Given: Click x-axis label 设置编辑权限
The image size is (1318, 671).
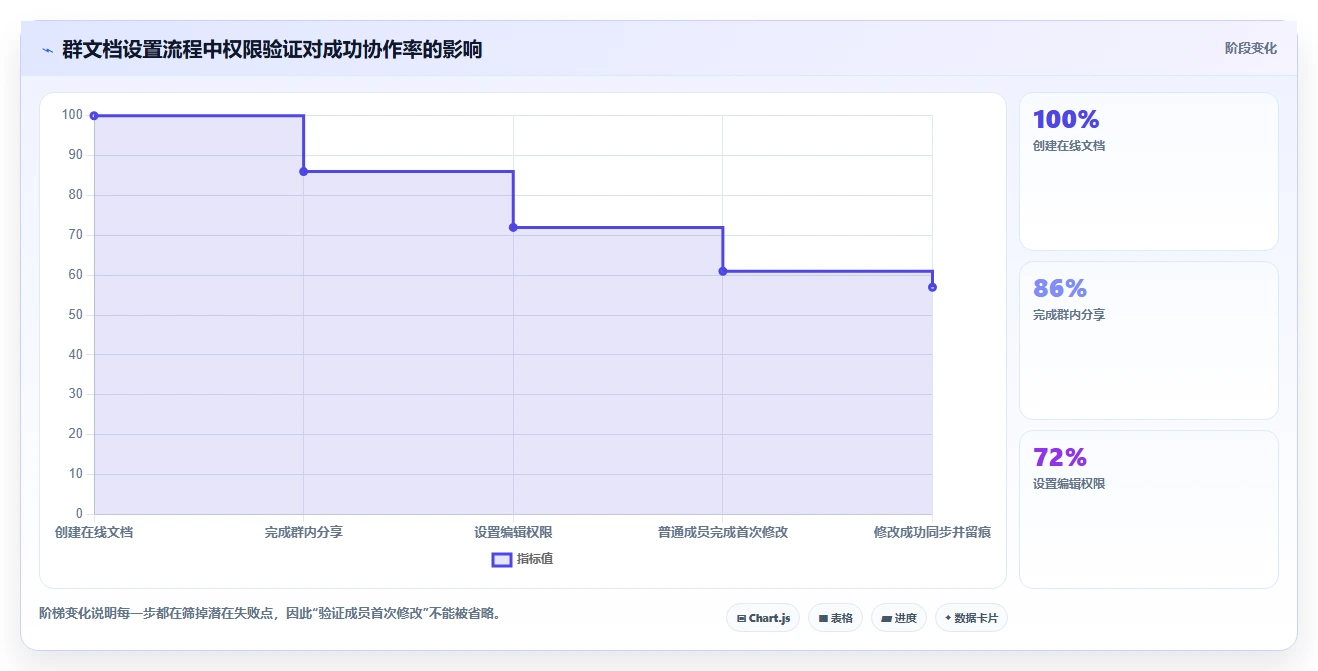Looking at the screenshot, I should 513,532.
